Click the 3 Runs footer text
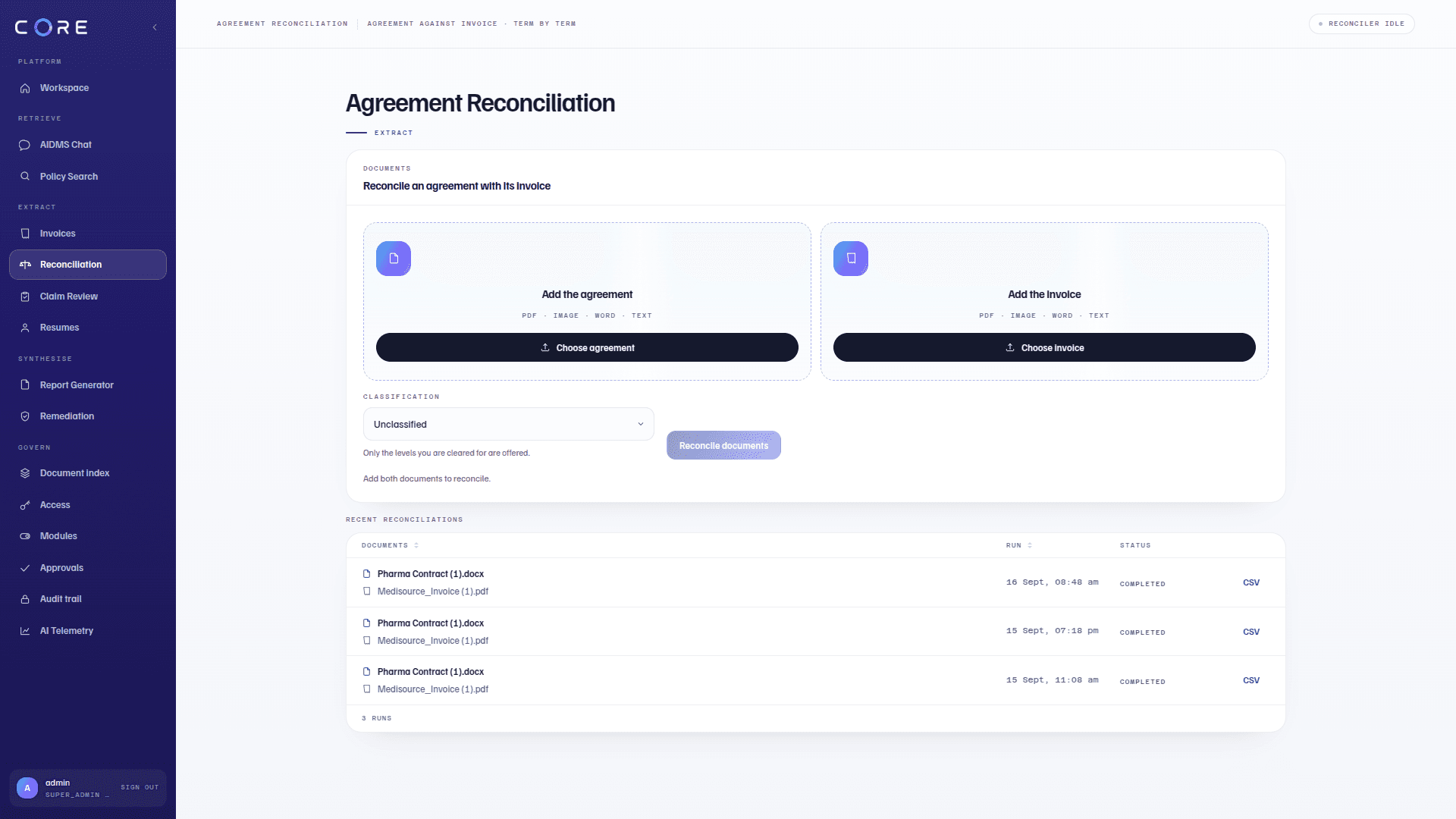 [x=376, y=718]
